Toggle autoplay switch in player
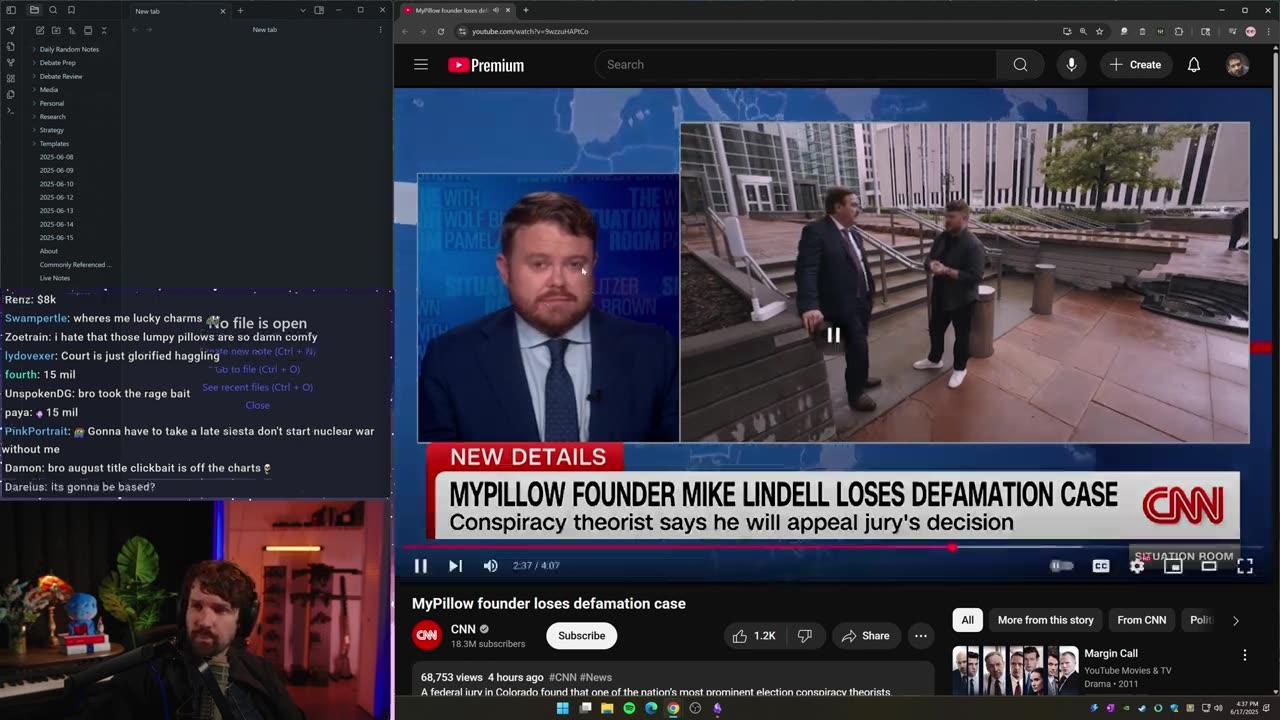Image resolution: width=1280 pixels, height=720 pixels. [x=1061, y=566]
